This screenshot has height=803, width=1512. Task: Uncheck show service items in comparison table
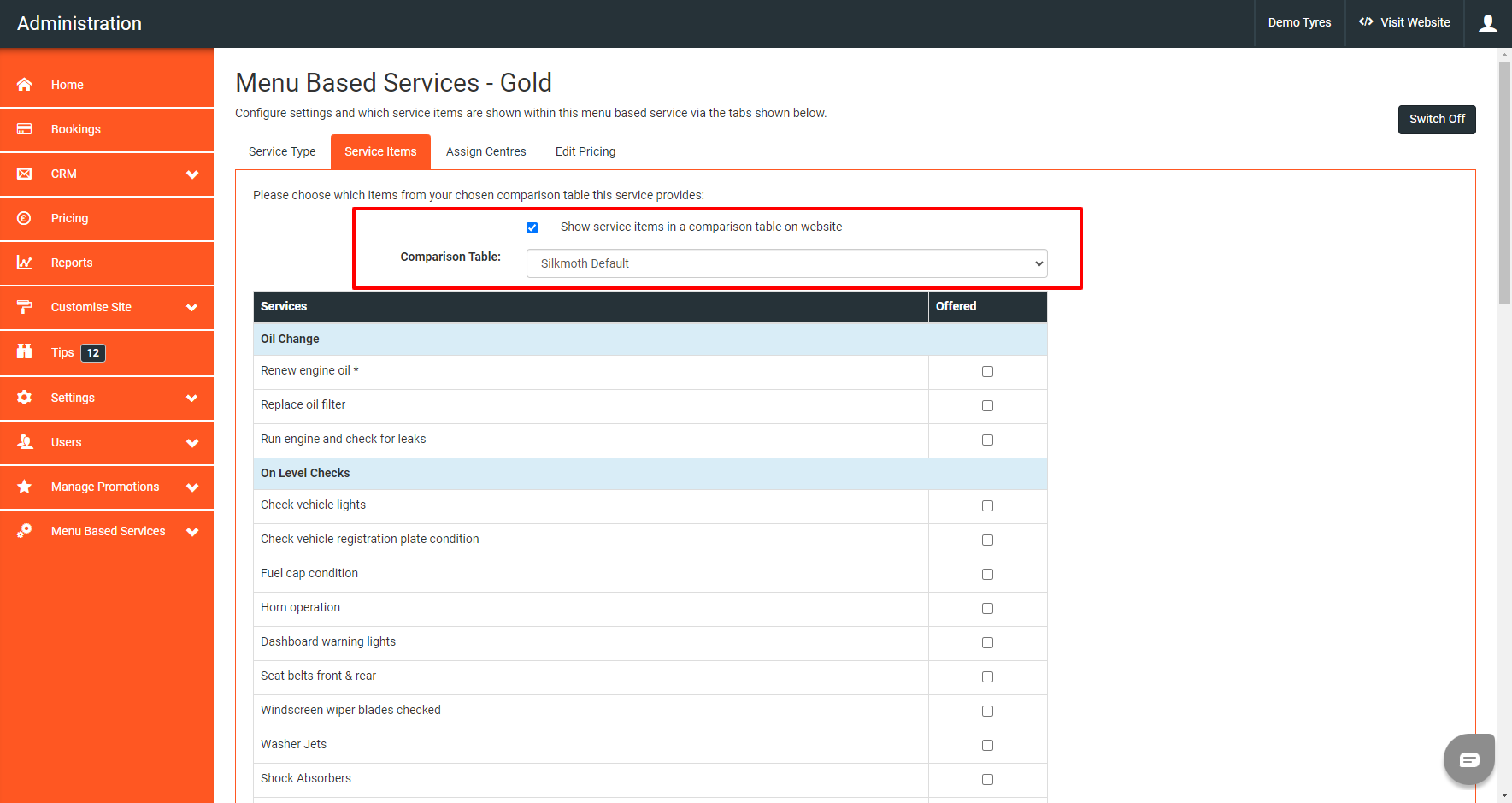[x=532, y=227]
